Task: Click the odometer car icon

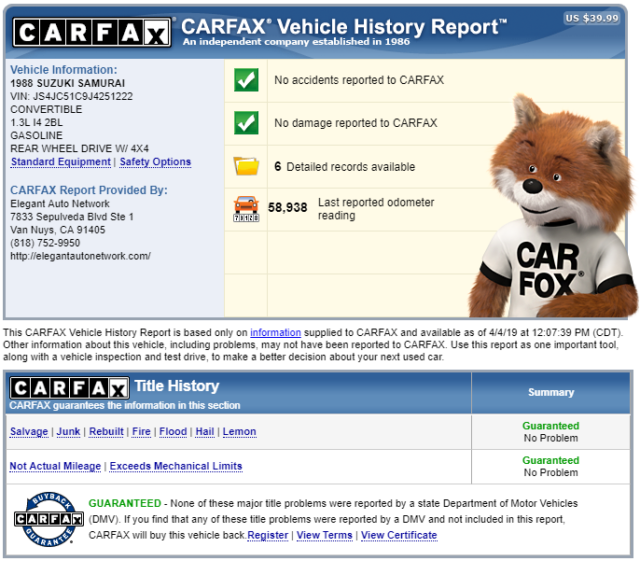Action: point(246,208)
